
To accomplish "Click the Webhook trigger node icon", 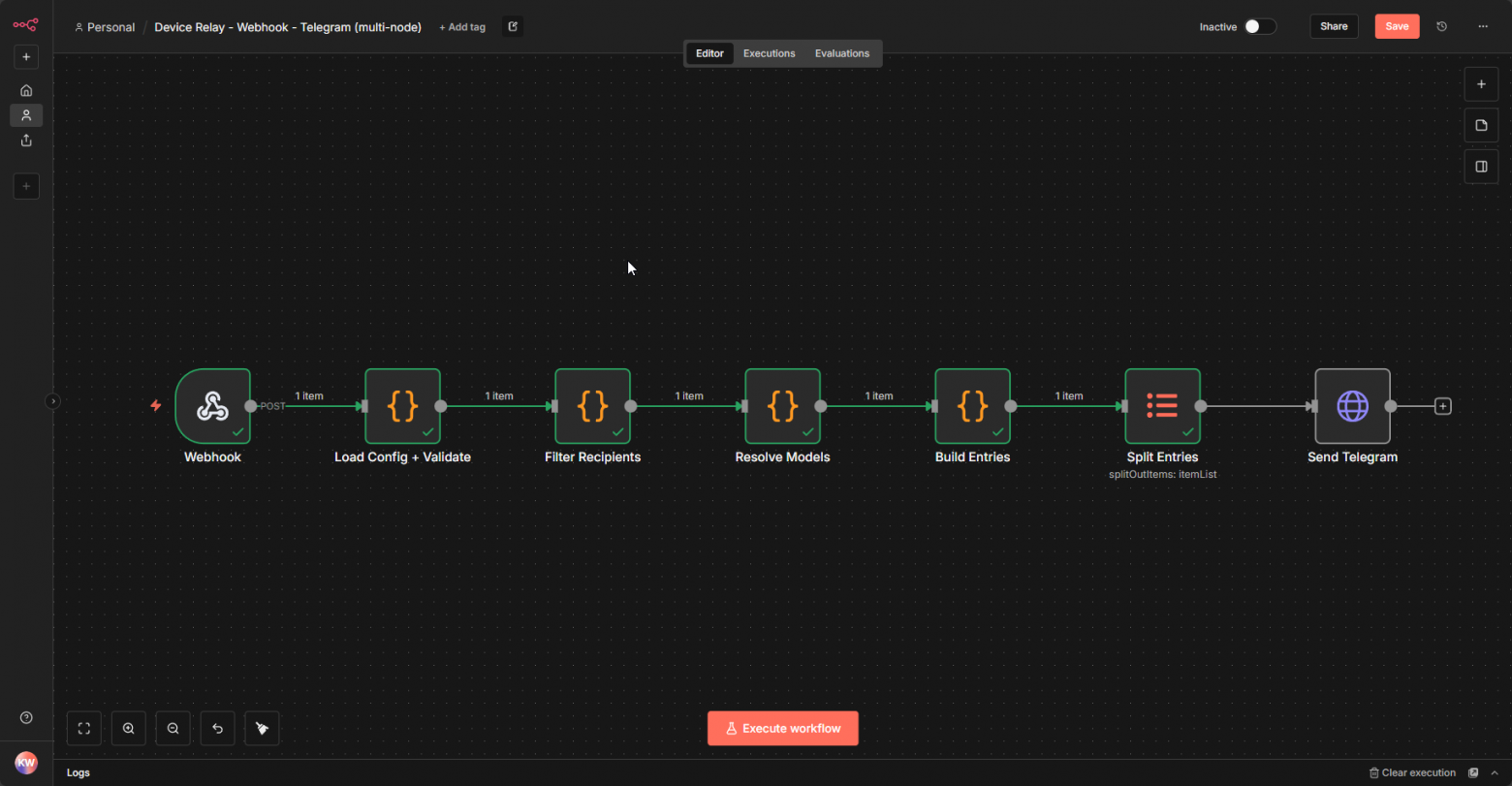I will tap(212, 406).
